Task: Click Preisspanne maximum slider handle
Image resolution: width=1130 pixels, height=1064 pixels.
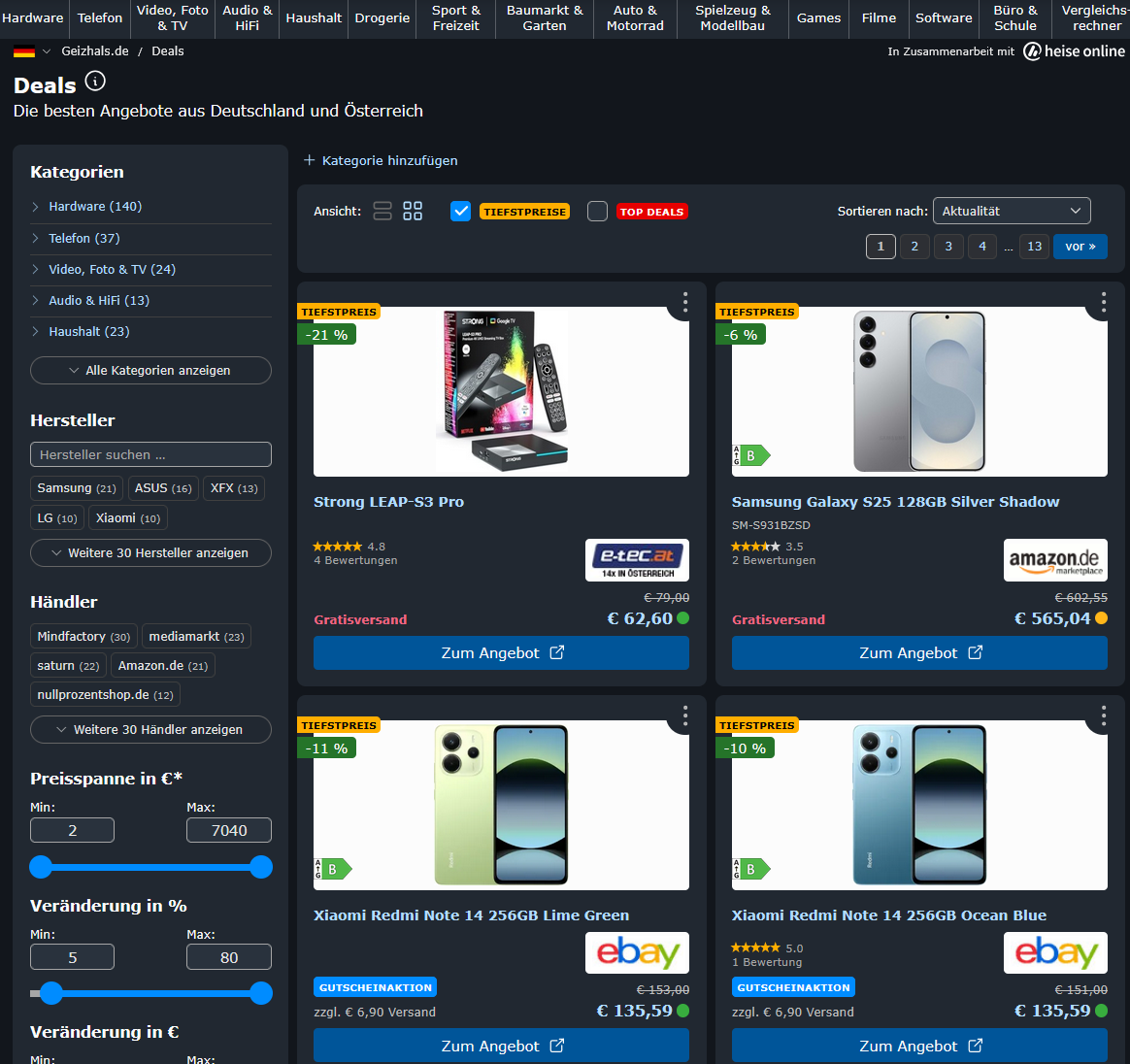Action: click(261, 867)
